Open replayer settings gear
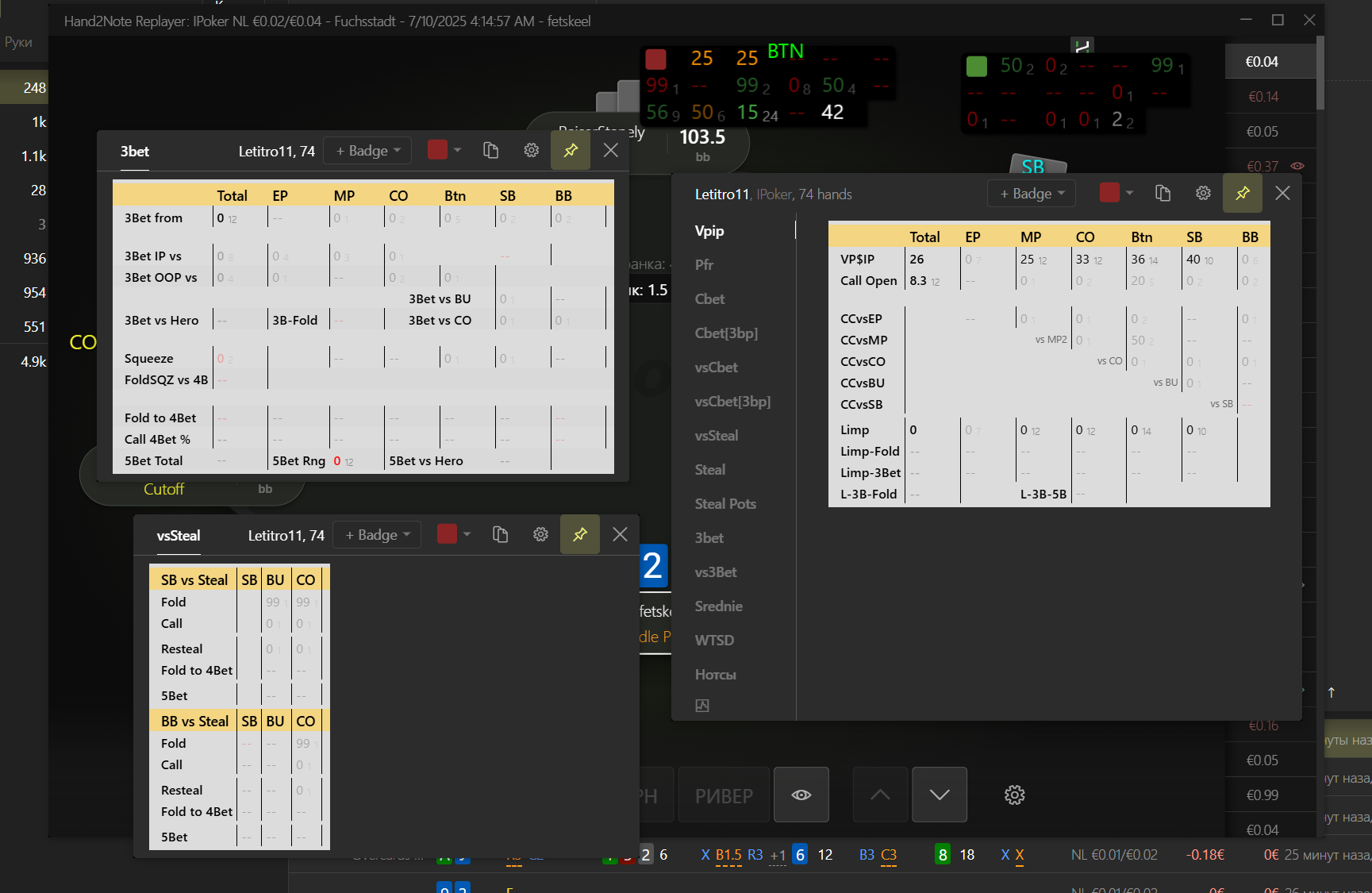This screenshot has height=893, width=1372. [1015, 795]
